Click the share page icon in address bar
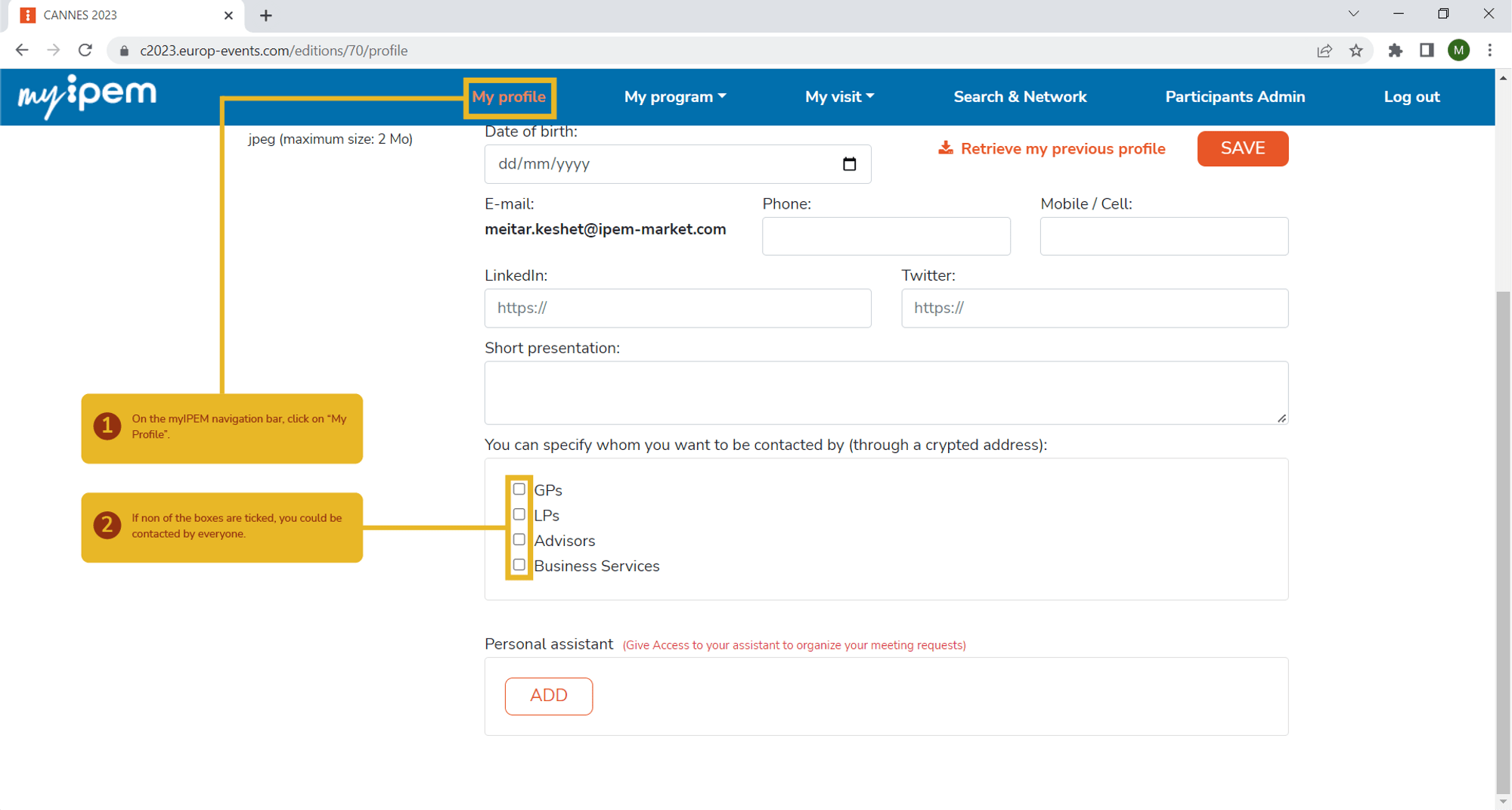This screenshot has width=1512, height=810. coord(1324,51)
